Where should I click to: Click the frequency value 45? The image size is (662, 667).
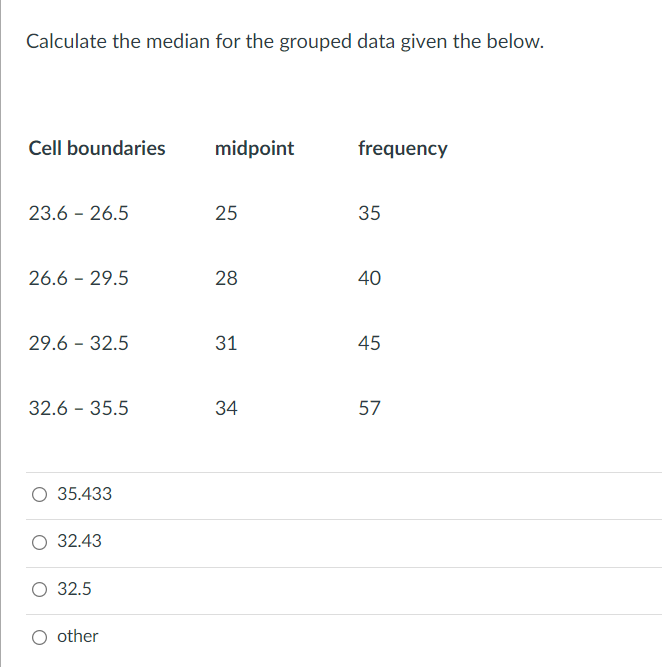pos(369,343)
